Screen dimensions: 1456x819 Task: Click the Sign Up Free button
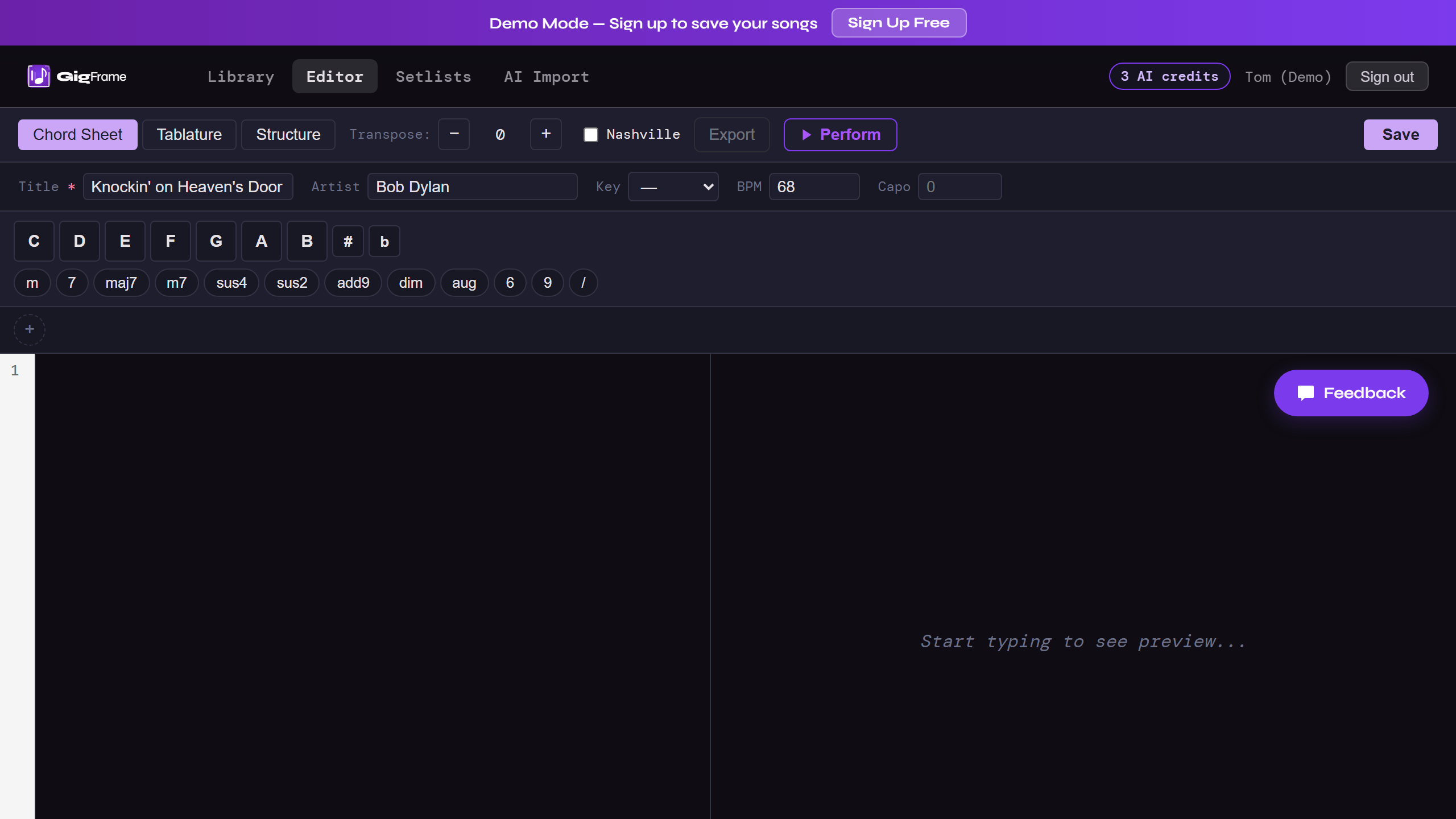(899, 23)
